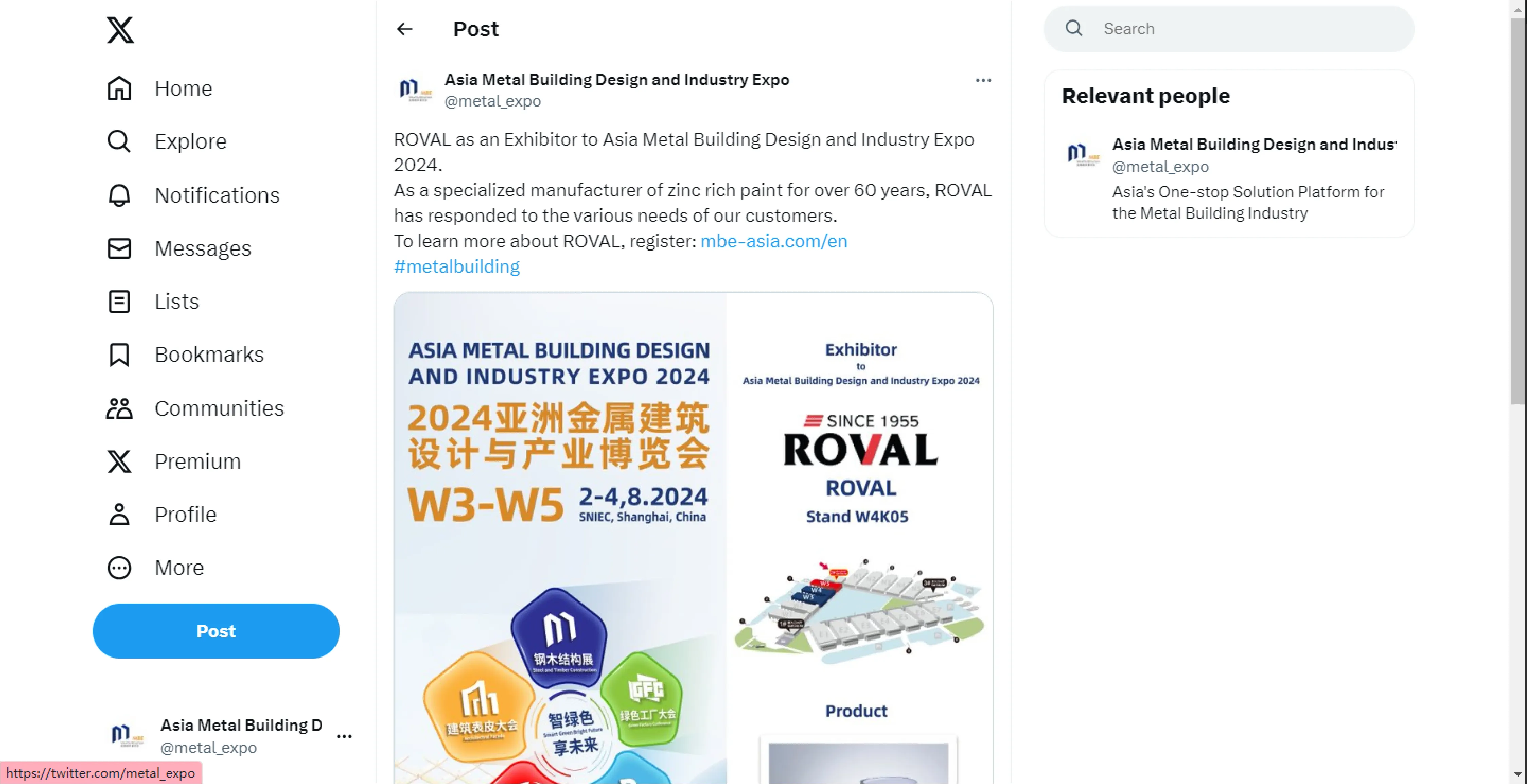The height and width of the screenshot is (784, 1527).
Task: Open Asia Metal Building name in Relevant people
Action: click(1254, 144)
